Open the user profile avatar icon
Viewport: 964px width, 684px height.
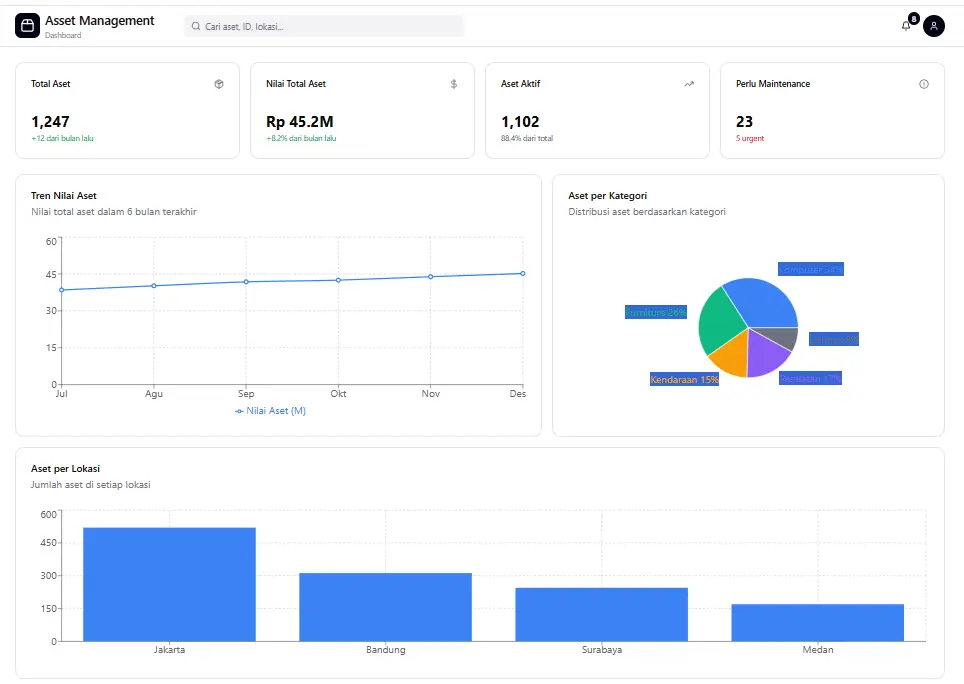pyautogui.click(x=933, y=26)
